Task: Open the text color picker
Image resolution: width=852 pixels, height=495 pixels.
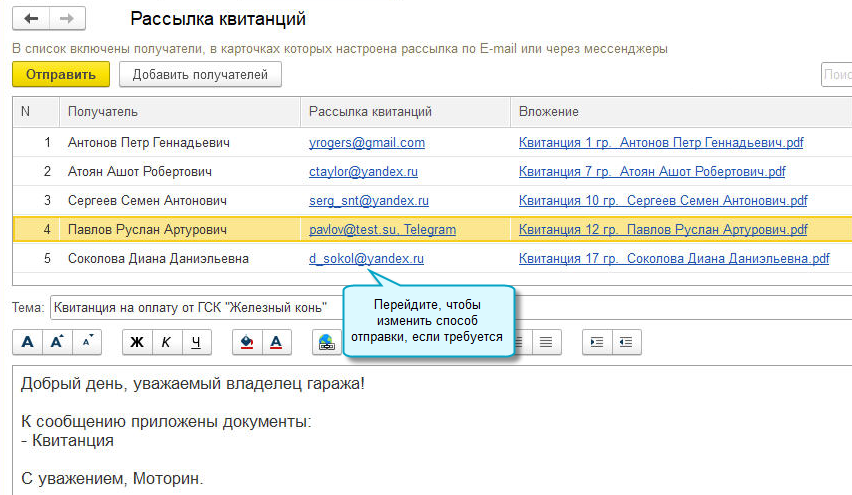Action: [275, 342]
